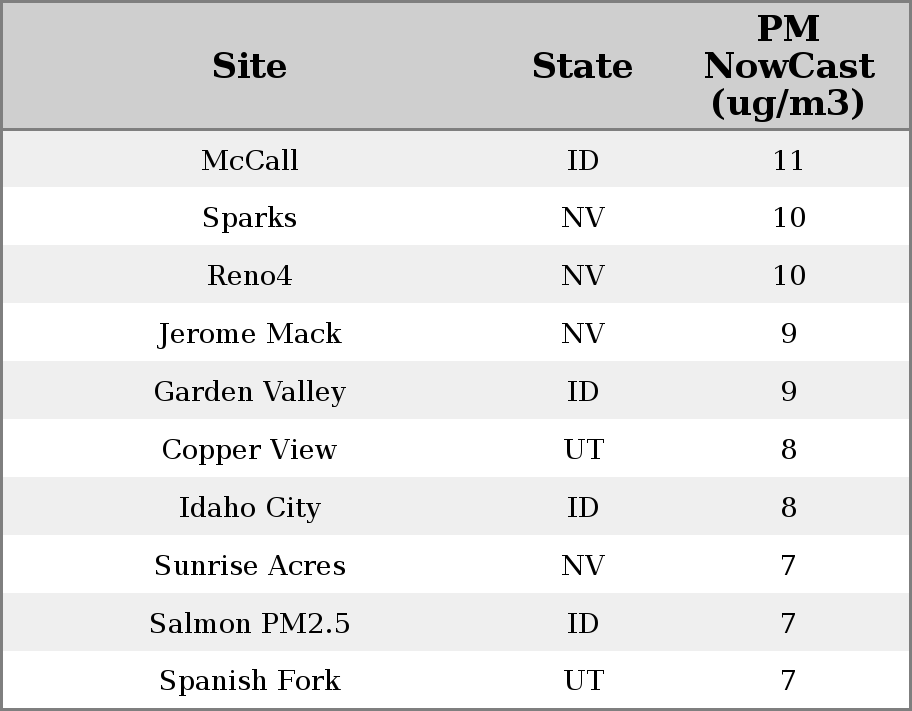
Task: Click the UT state cell for Copper View
Action: pyautogui.click(x=582, y=450)
